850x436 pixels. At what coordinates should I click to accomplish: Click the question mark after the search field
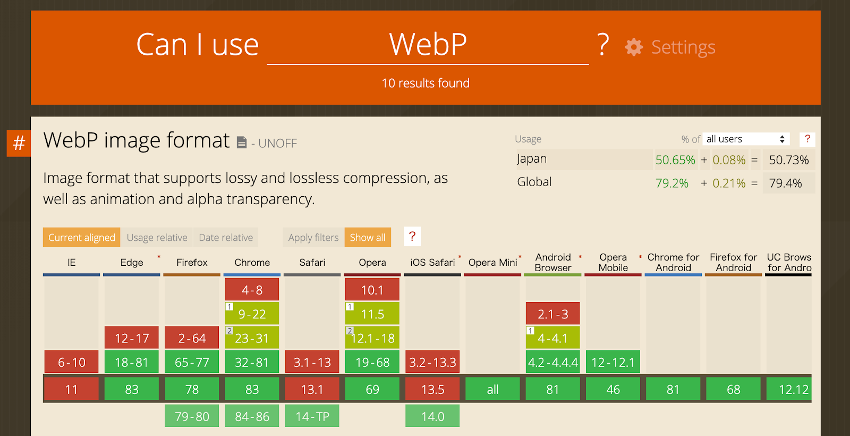point(603,44)
